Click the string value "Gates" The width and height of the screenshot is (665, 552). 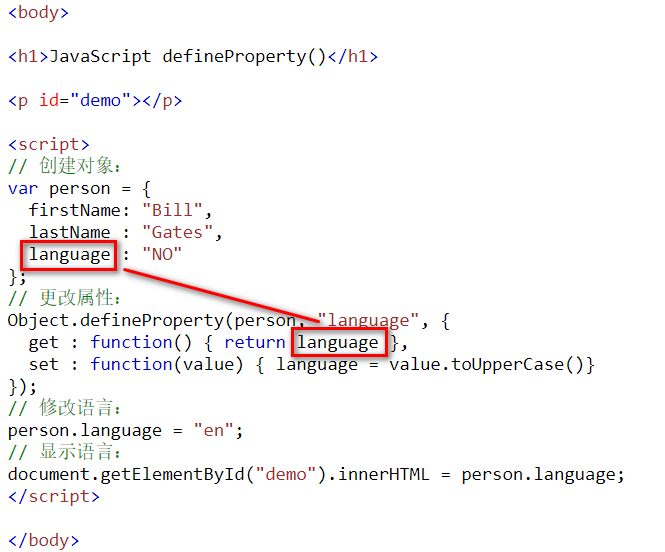[177, 232]
